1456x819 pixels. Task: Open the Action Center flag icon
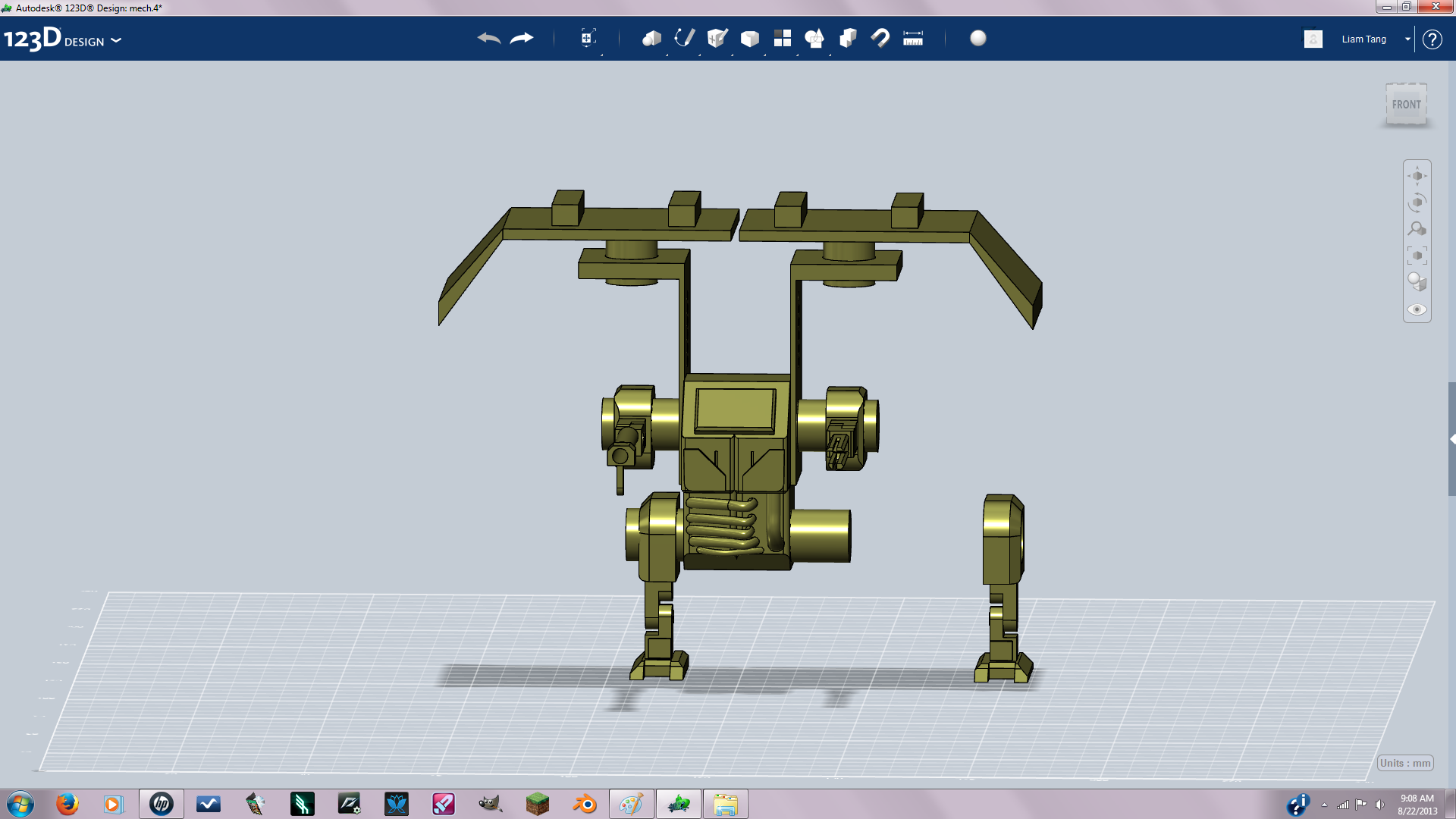point(1361,805)
